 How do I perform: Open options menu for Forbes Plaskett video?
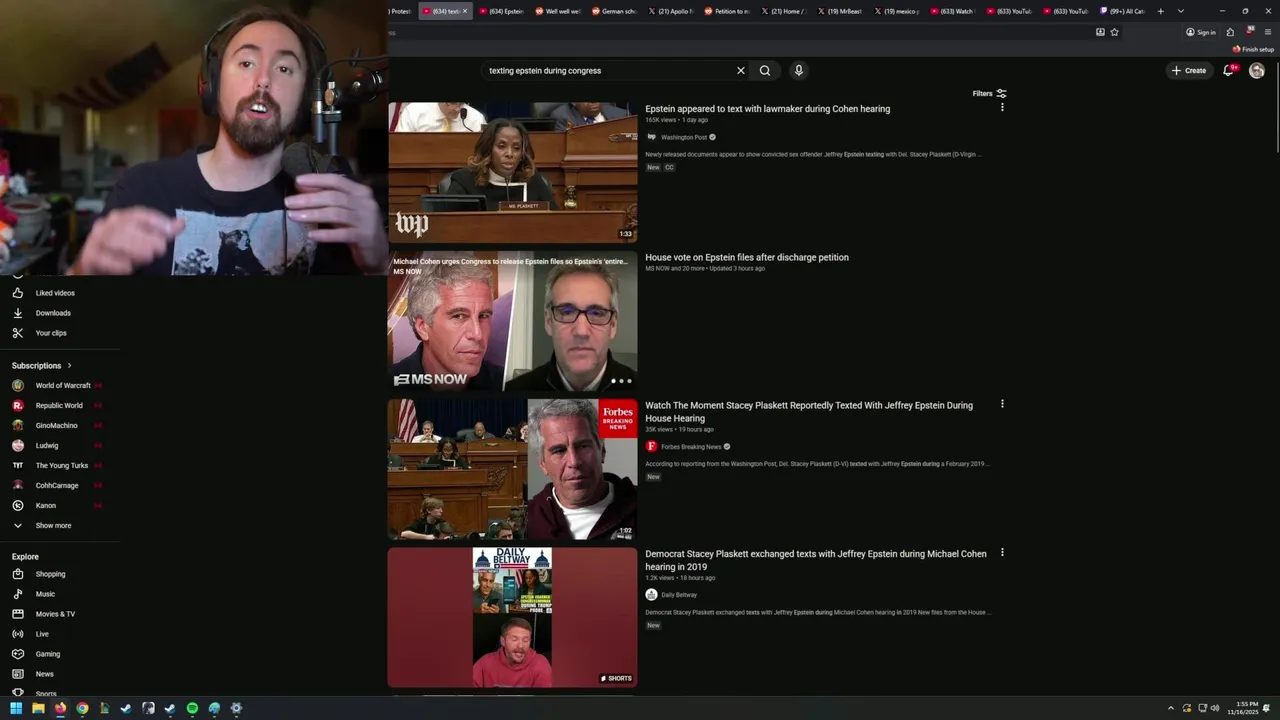click(x=1002, y=404)
